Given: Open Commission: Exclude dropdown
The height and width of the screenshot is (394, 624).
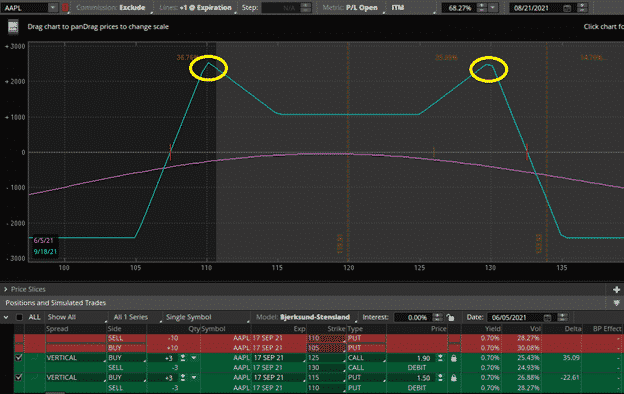Looking at the screenshot, I should pos(113,8).
